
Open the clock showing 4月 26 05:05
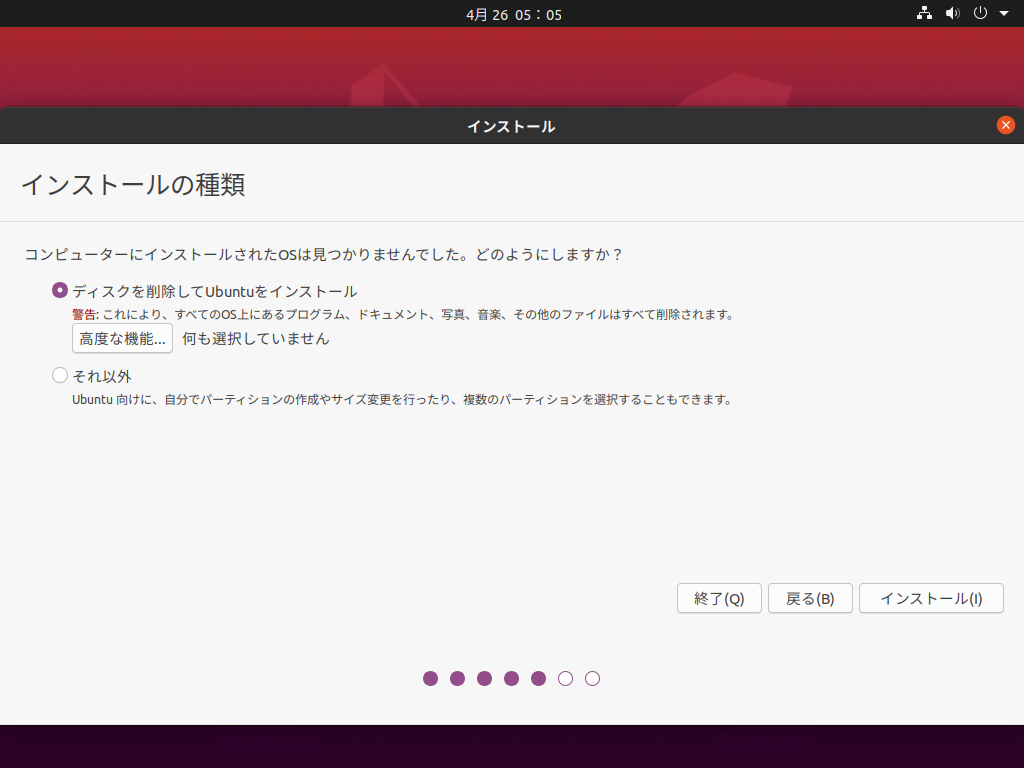click(514, 14)
